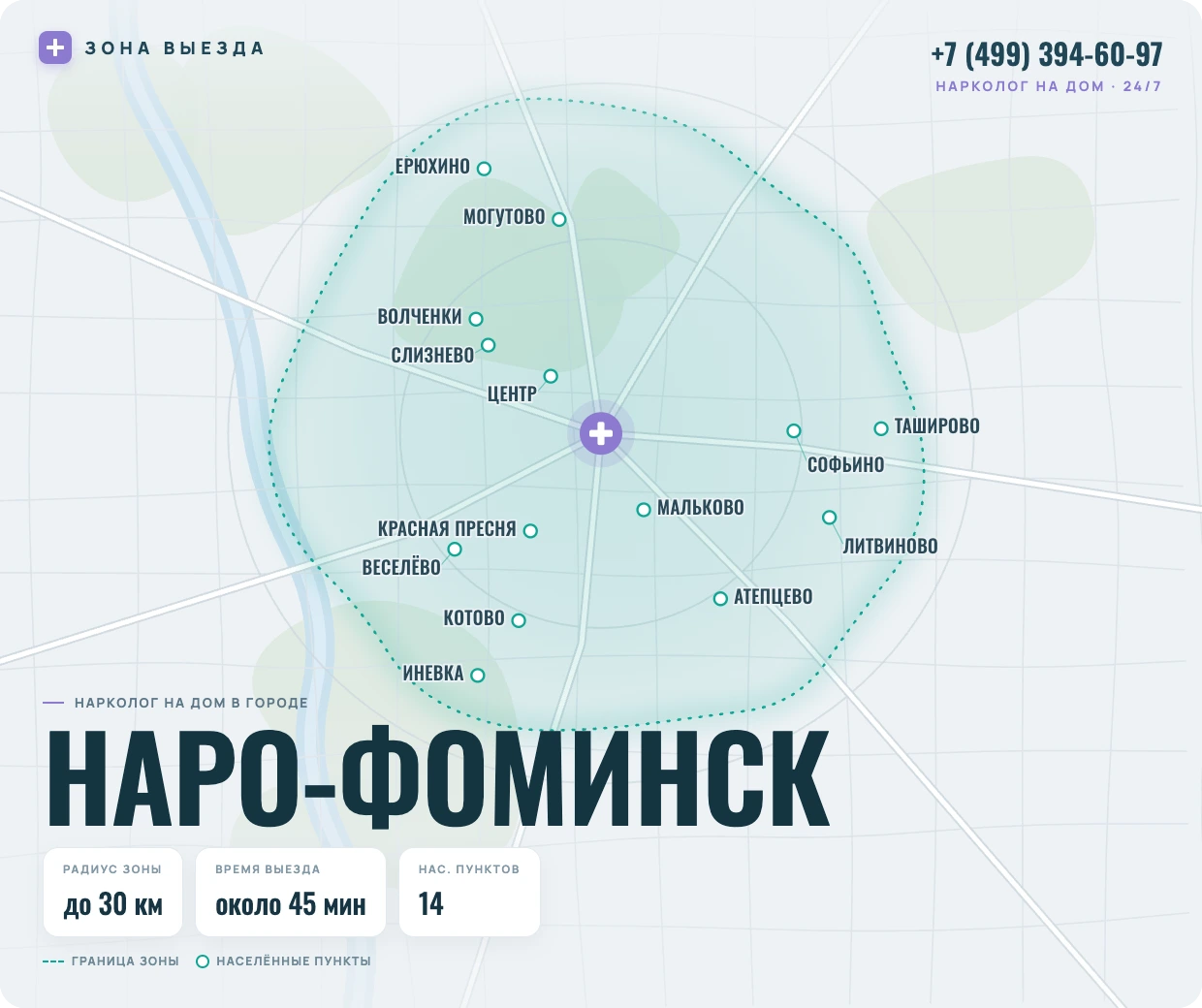Select the Ерюхино map point marker
This screenshot has width=1202, height=1008.
[484, 169]
